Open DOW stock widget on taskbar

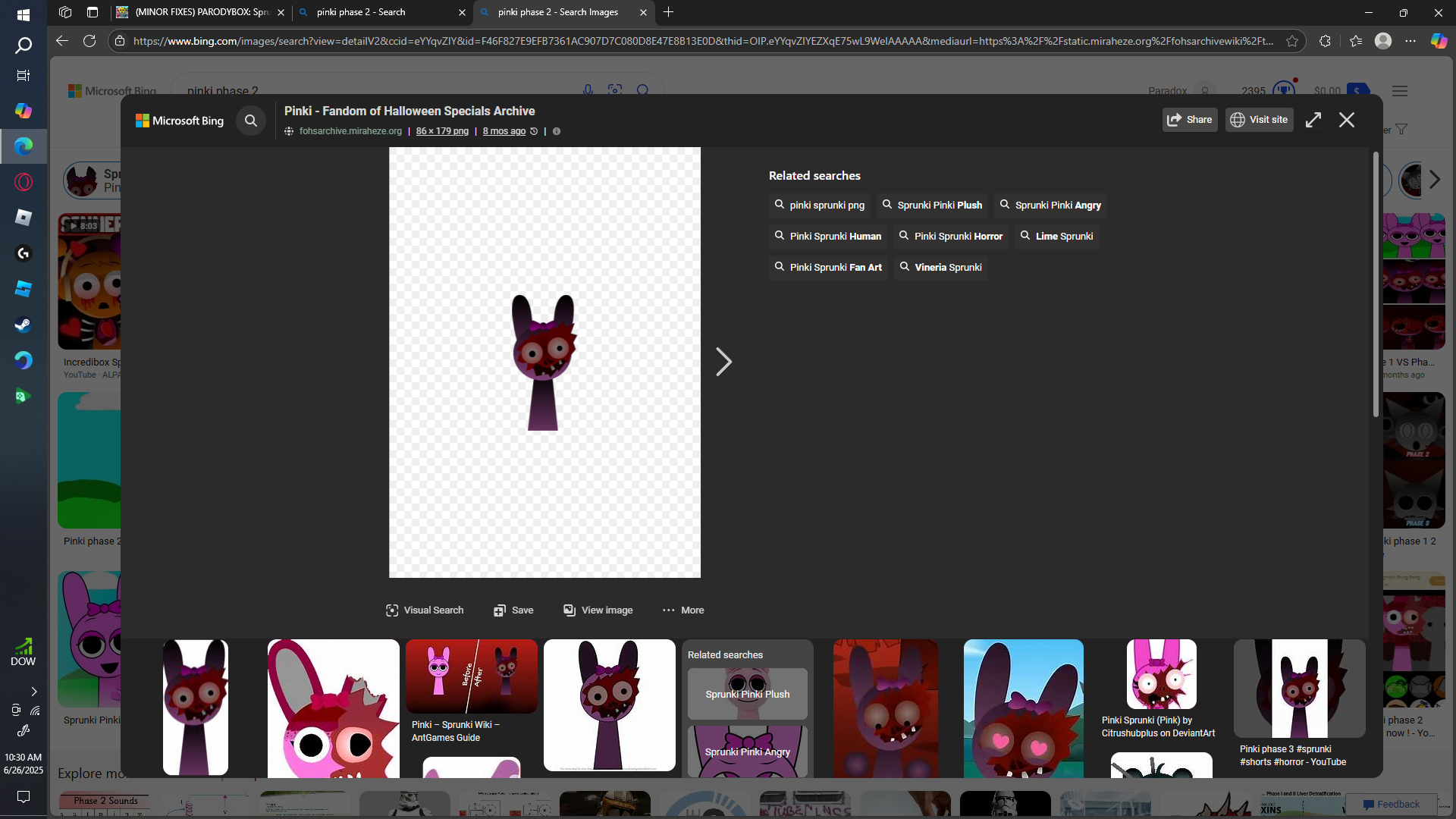pos(23,652)
